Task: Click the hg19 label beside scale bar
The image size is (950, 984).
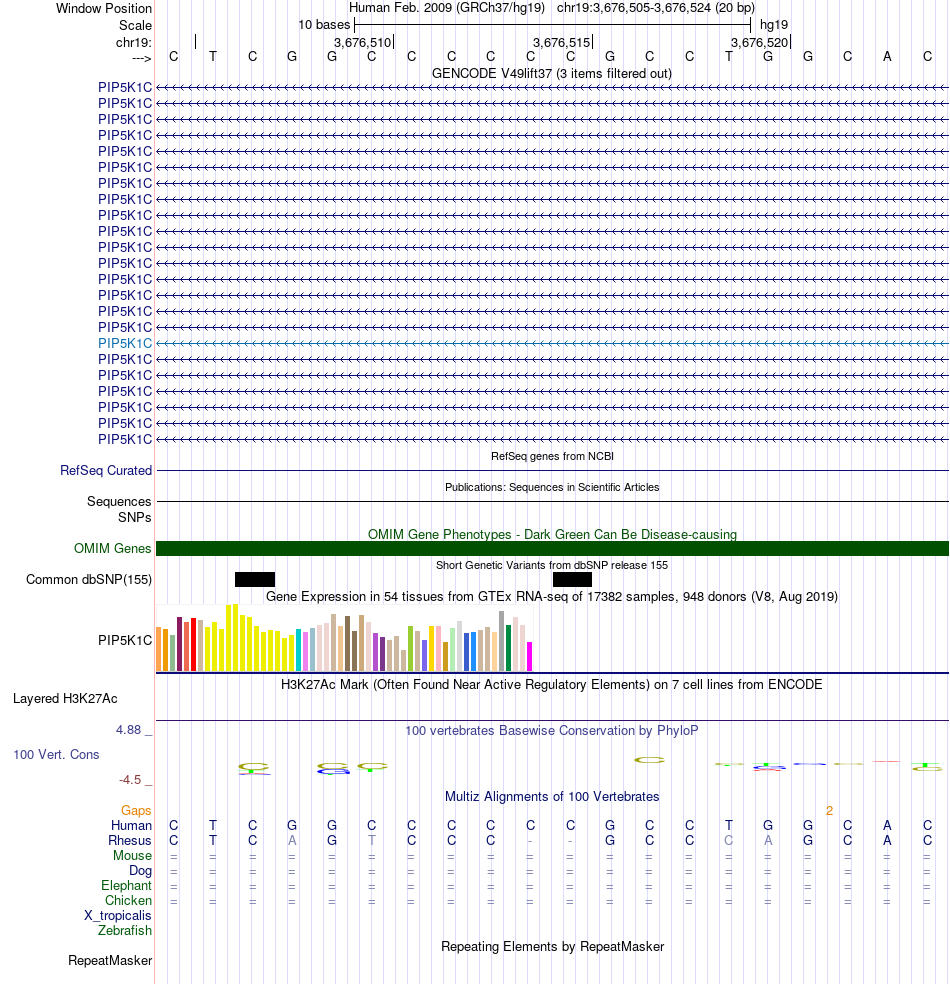Action: click(x=774, y=25)
